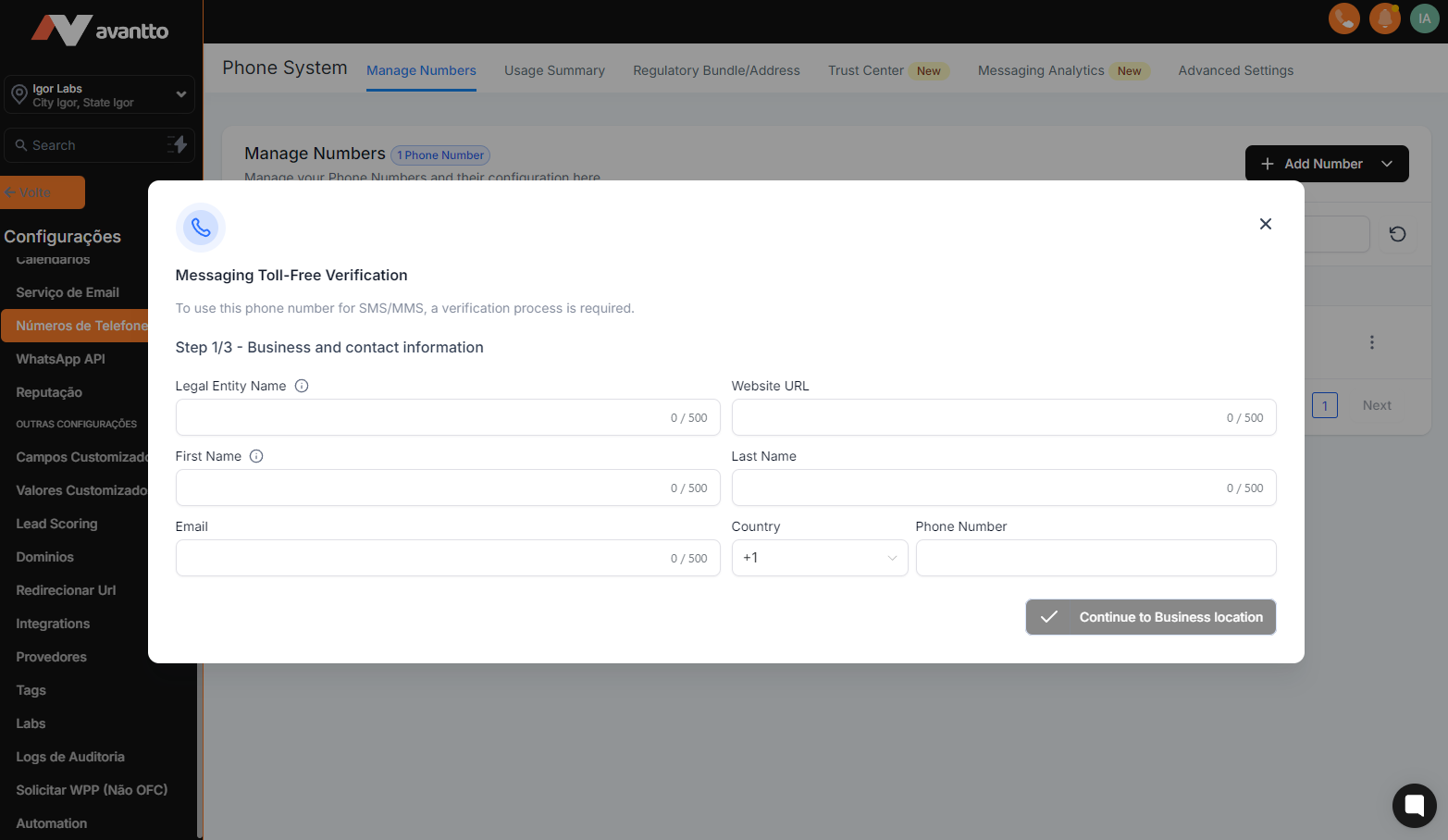This screenshot has height=840, width=1448.
Task: Open the Igor Labs location switcher
Action: click(99, 94)
